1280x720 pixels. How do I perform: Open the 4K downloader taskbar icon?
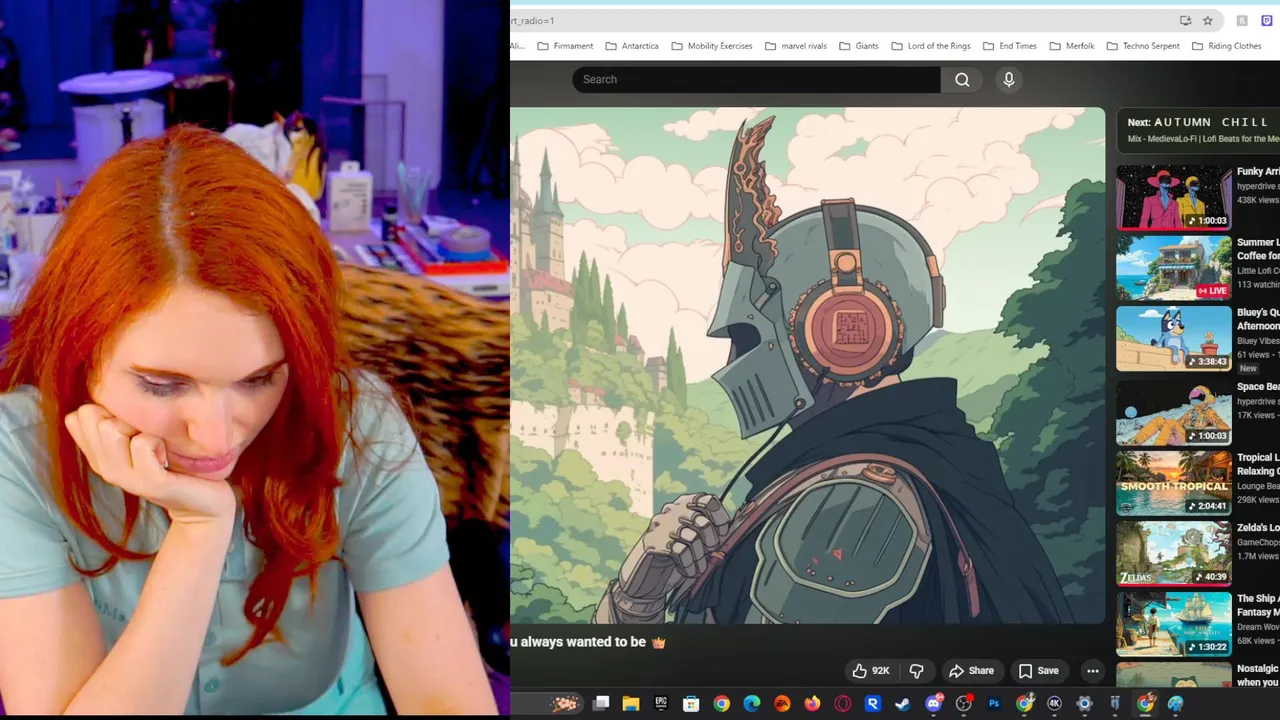(1054, 704)
